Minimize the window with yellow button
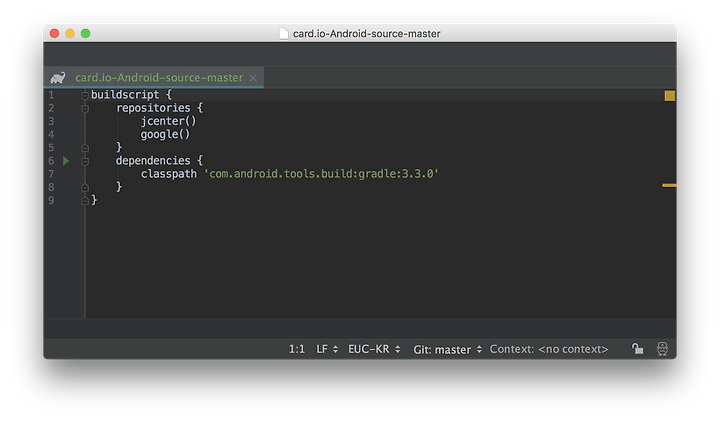 [70, 34]
